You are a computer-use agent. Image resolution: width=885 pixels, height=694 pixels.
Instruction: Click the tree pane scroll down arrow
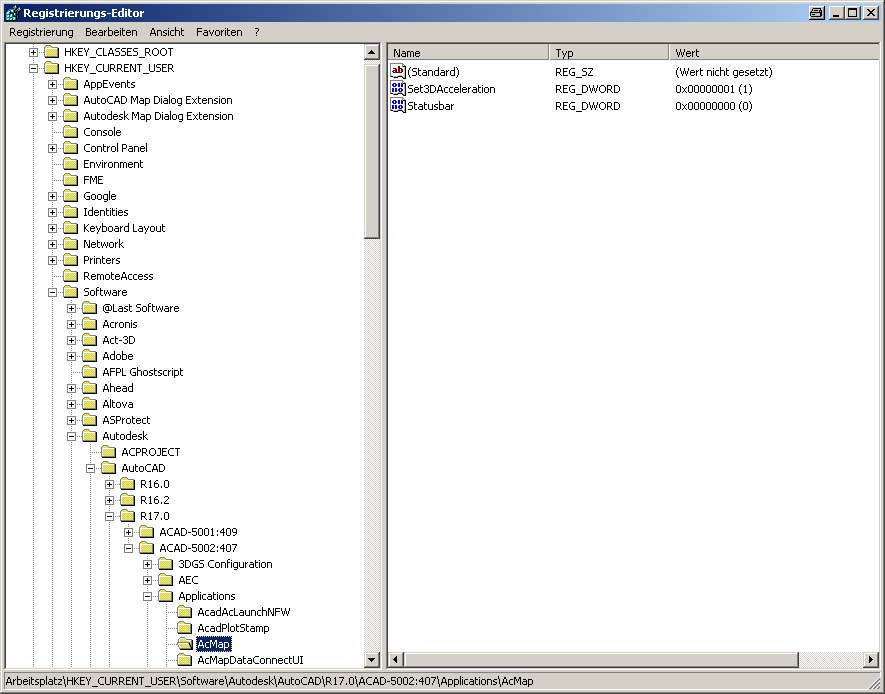(x=371, y=660)
